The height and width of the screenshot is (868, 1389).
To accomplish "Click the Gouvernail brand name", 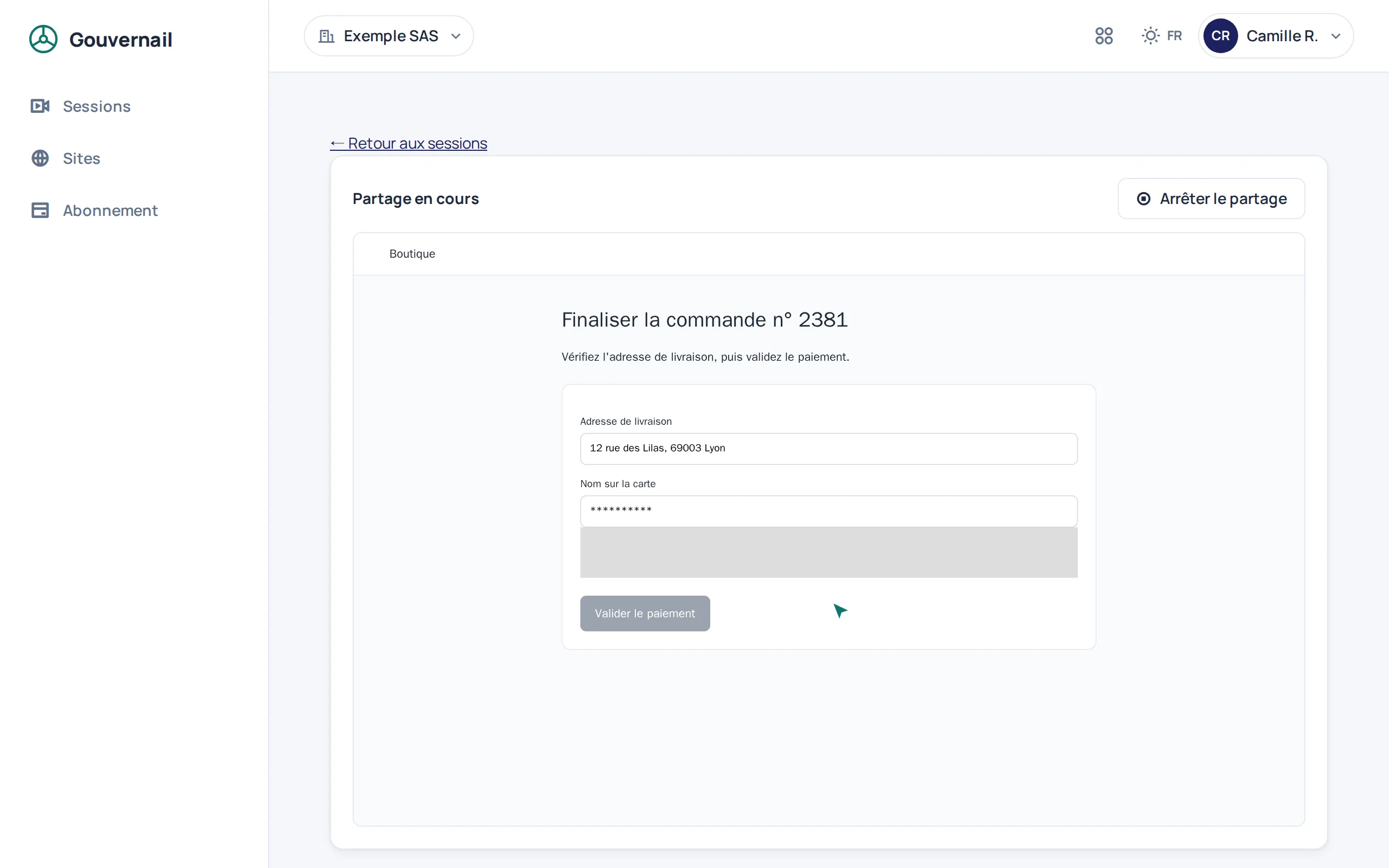I will click(x=120, y=40).
